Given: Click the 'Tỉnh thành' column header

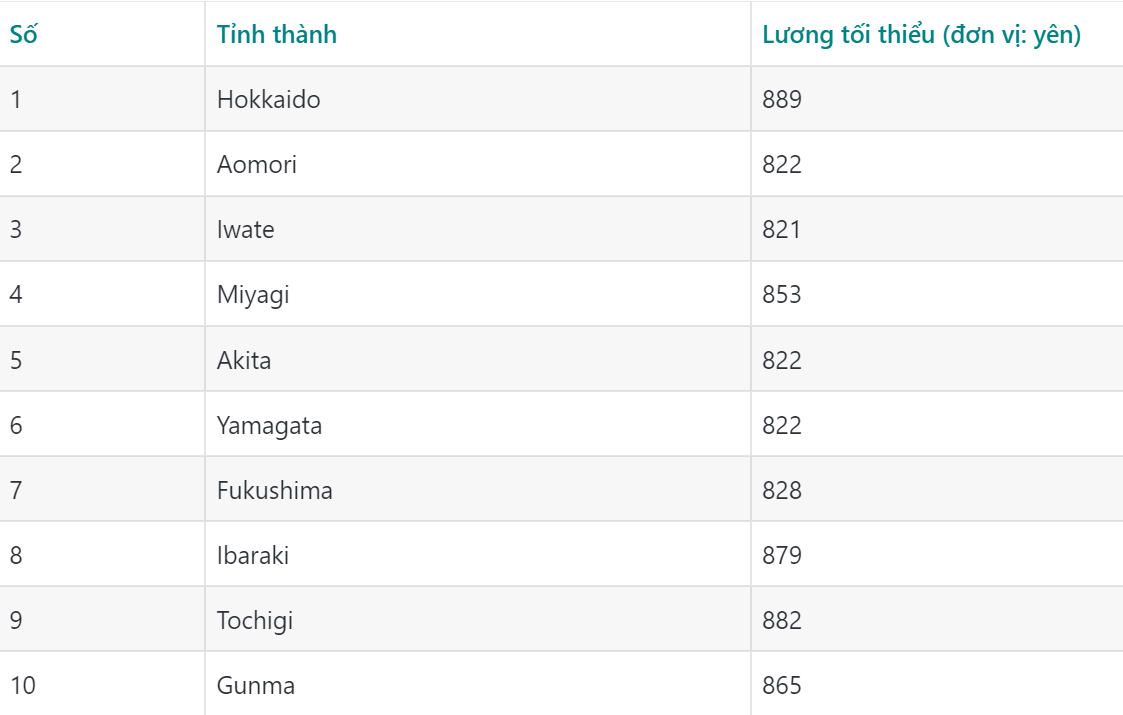Looking at the screenshot, I should [x=276, y=34].
